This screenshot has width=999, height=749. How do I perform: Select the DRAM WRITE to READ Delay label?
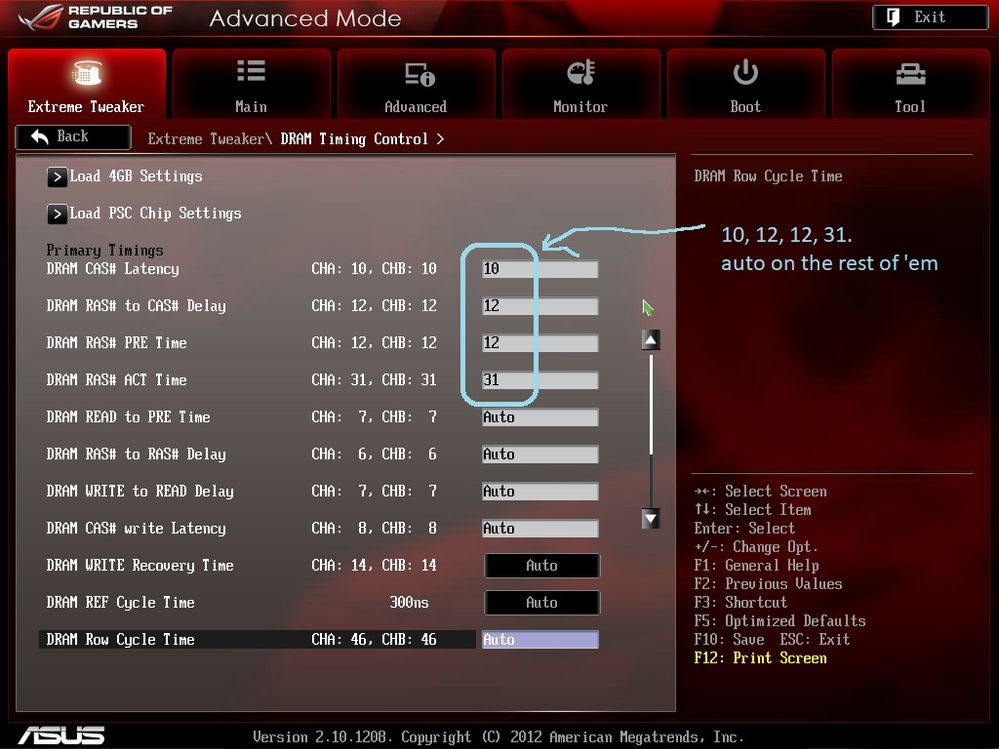coord(140,491)
